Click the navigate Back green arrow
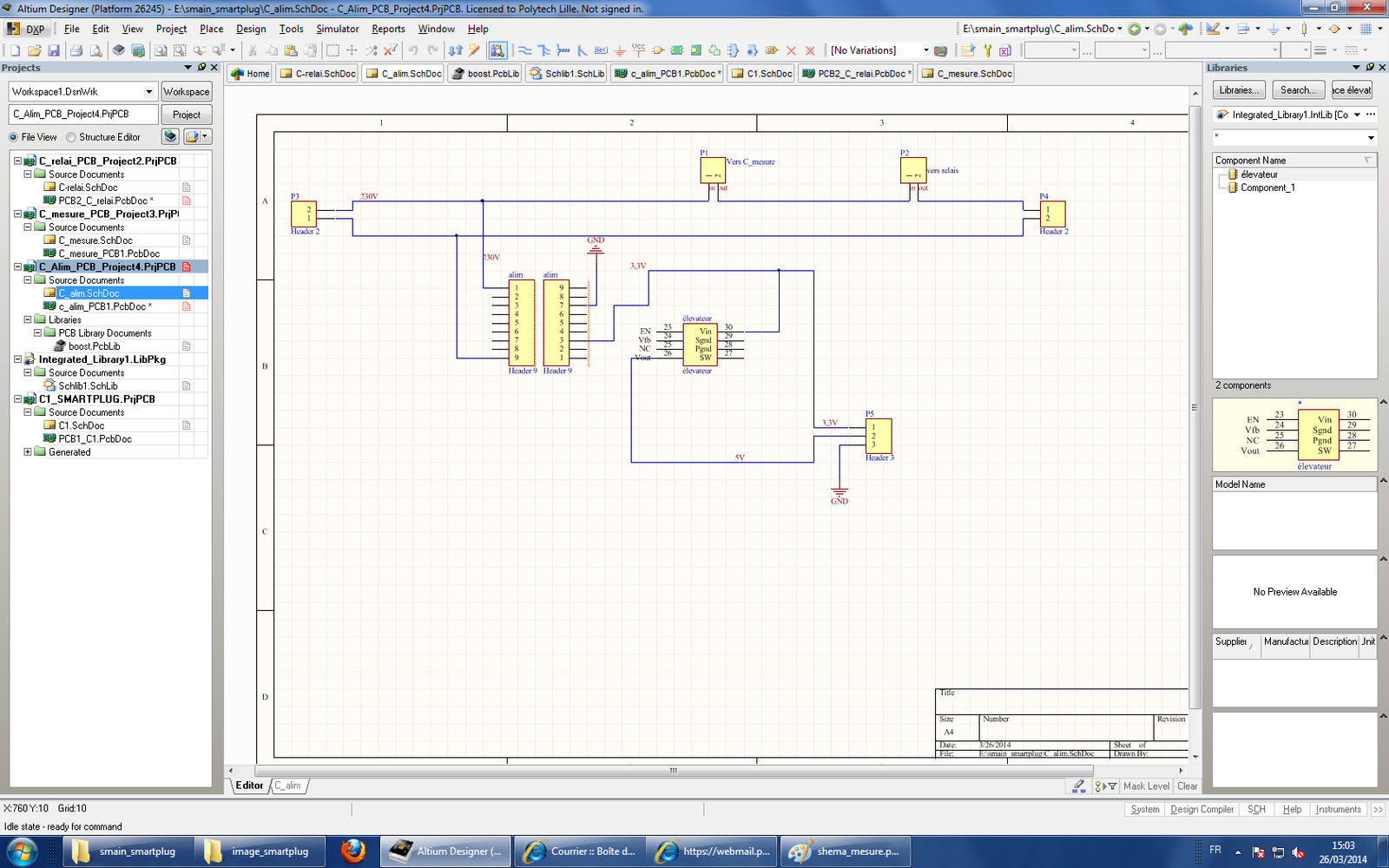1389x868 pixels. tap(1135, 29)
